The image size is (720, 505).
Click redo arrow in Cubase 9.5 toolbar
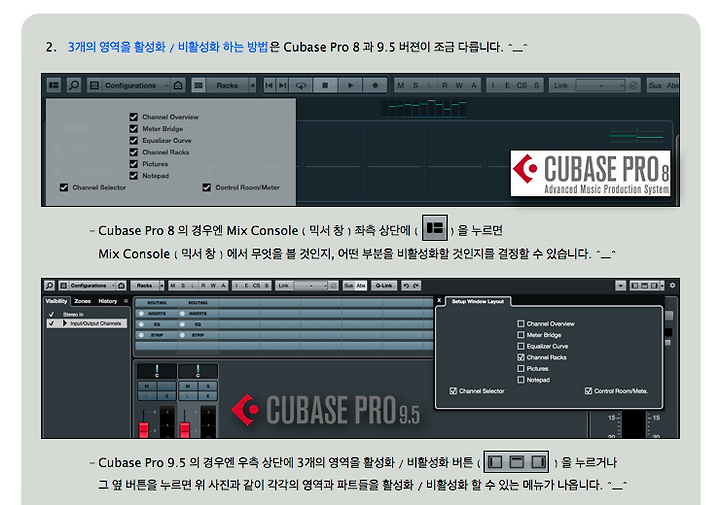click(x=416, y=286)
